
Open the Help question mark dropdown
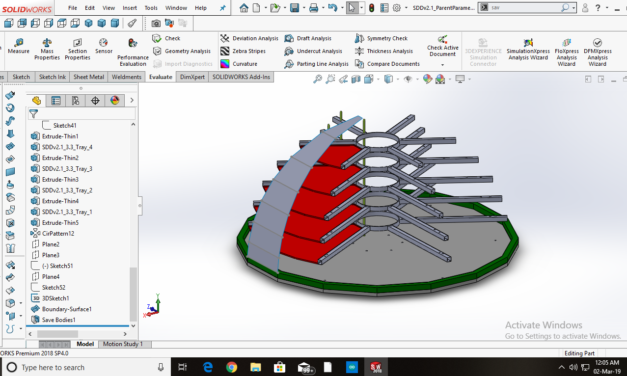pyautogui.click(x=598, y=8)
